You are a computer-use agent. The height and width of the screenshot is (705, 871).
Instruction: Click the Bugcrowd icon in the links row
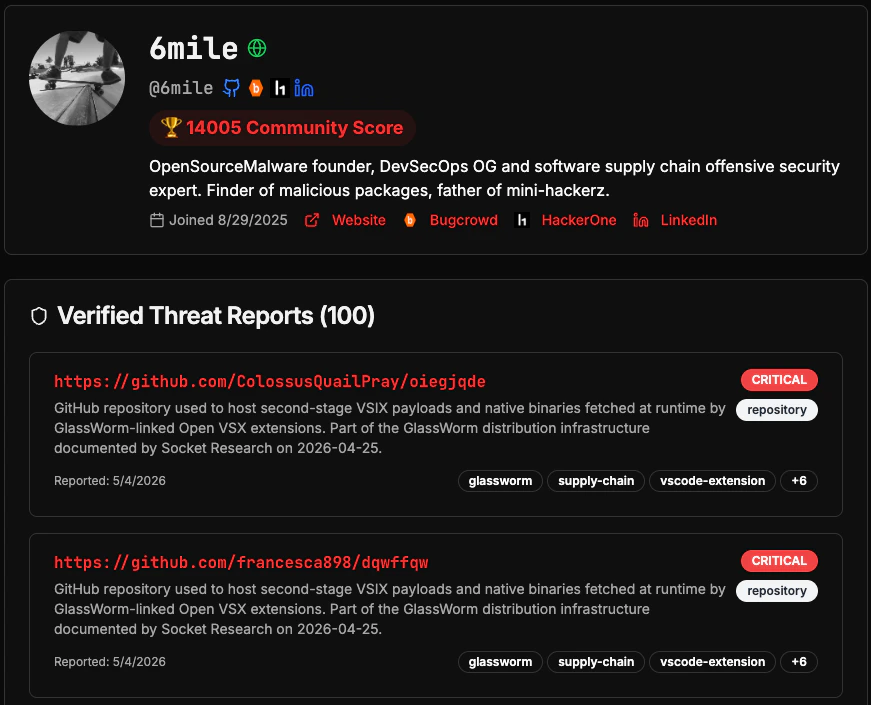click(x=410, y=221)
